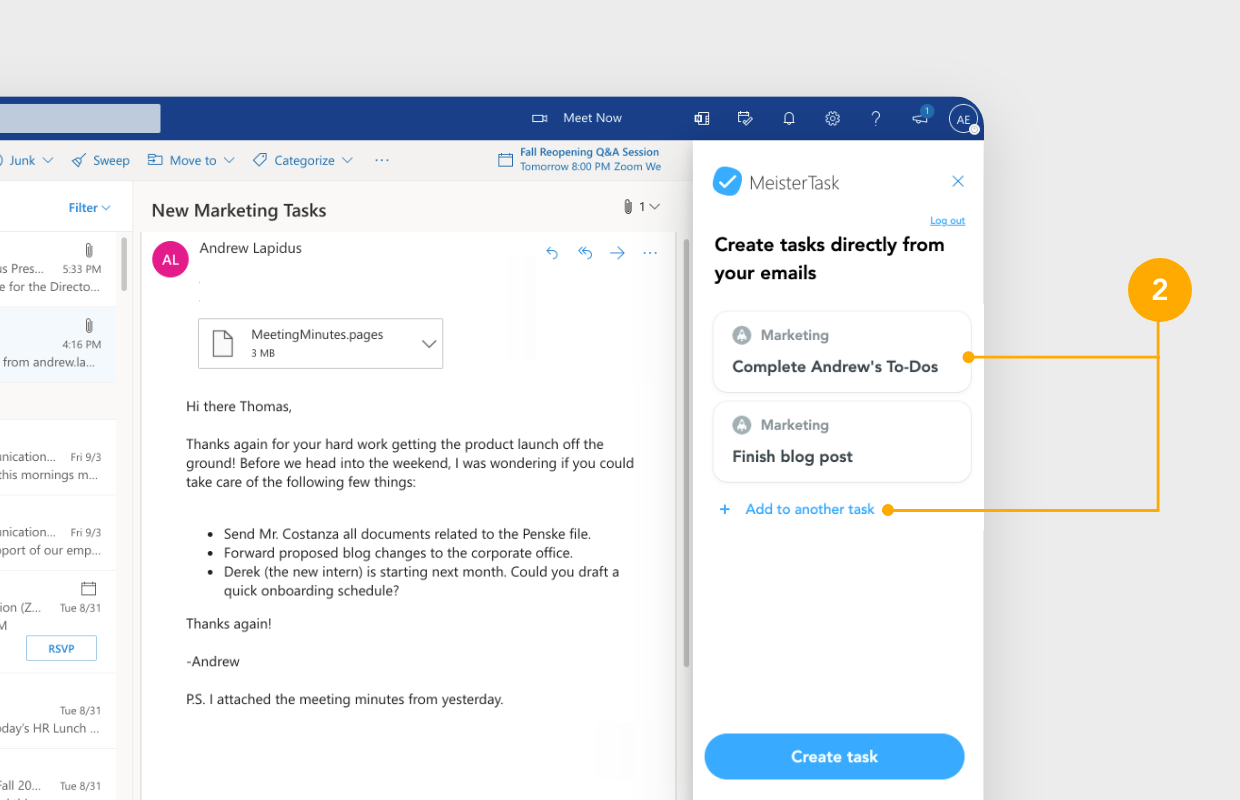This screenshot has height=800, width=1240.
Task: Click the Andrew Lapidus sender name
Action: click(250, 248)
